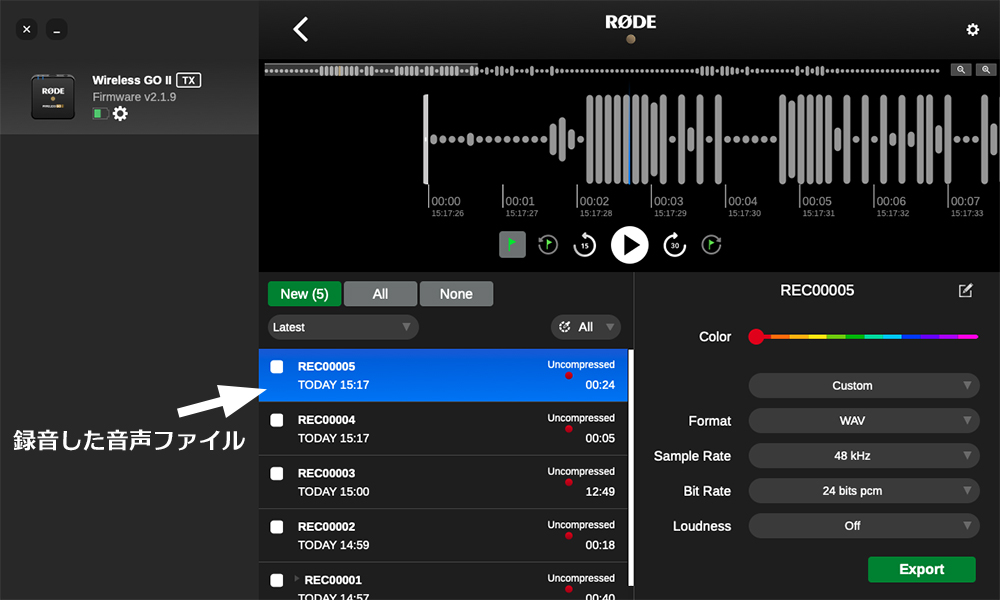This screenshot has width=1000, height=600.
Task: Open app settings gear at top right
Action: (973, 29)
